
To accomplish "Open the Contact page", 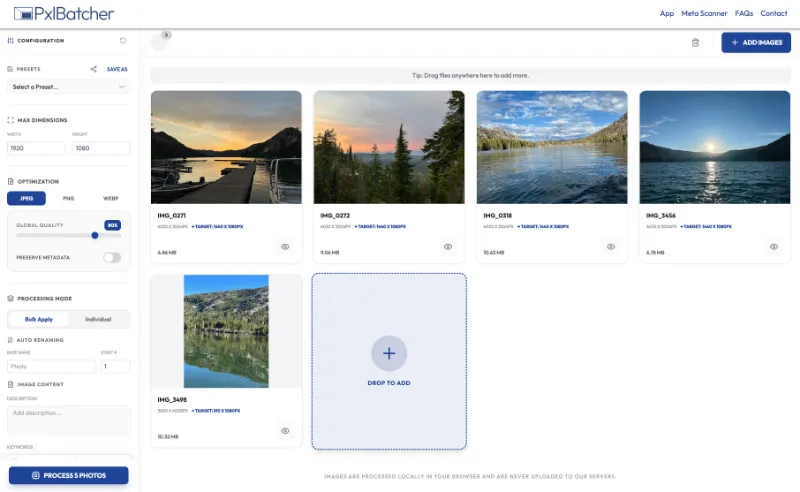I will [x=773, y=13].
